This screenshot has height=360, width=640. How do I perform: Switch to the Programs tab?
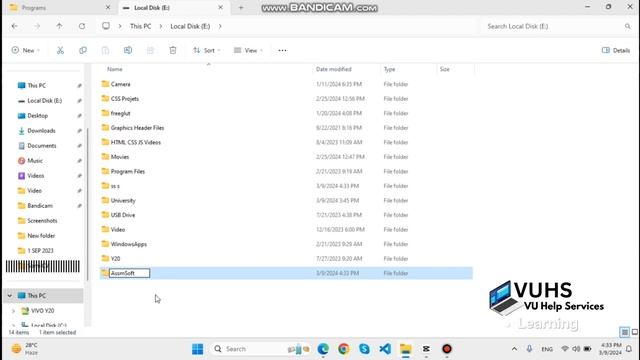[59, 8]
